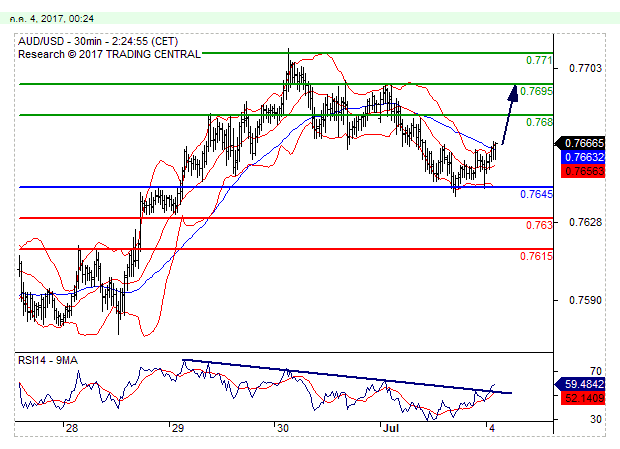Click 'Research © 2017 TRADING CENTRAL' text
Image resolution: width=620 pixels, height=449 pixels.
click(109, 54)
